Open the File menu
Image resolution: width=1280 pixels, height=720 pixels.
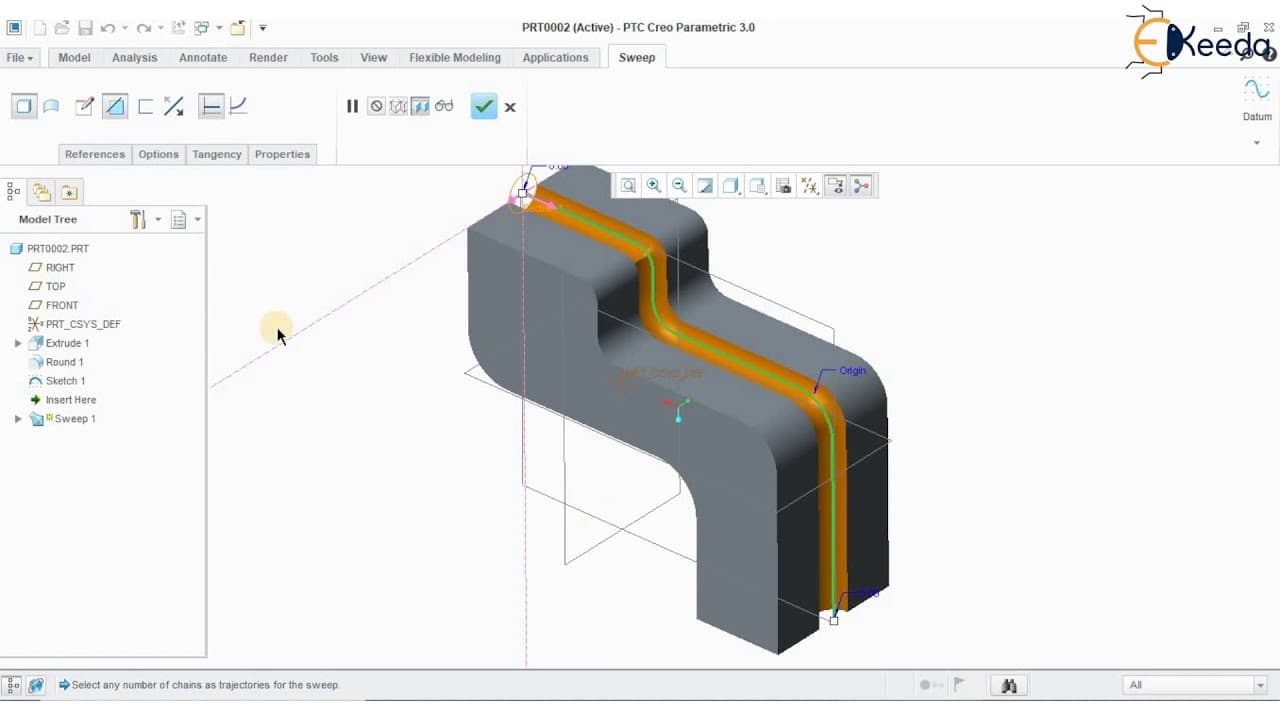(20, 58)
